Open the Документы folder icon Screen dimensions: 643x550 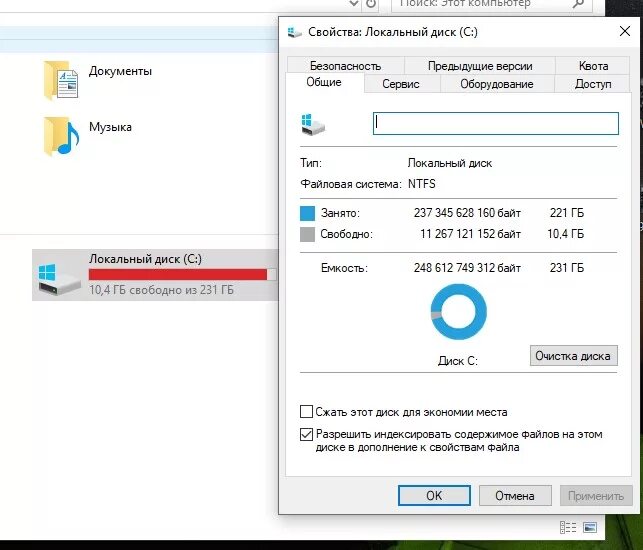tap(61, 81)
